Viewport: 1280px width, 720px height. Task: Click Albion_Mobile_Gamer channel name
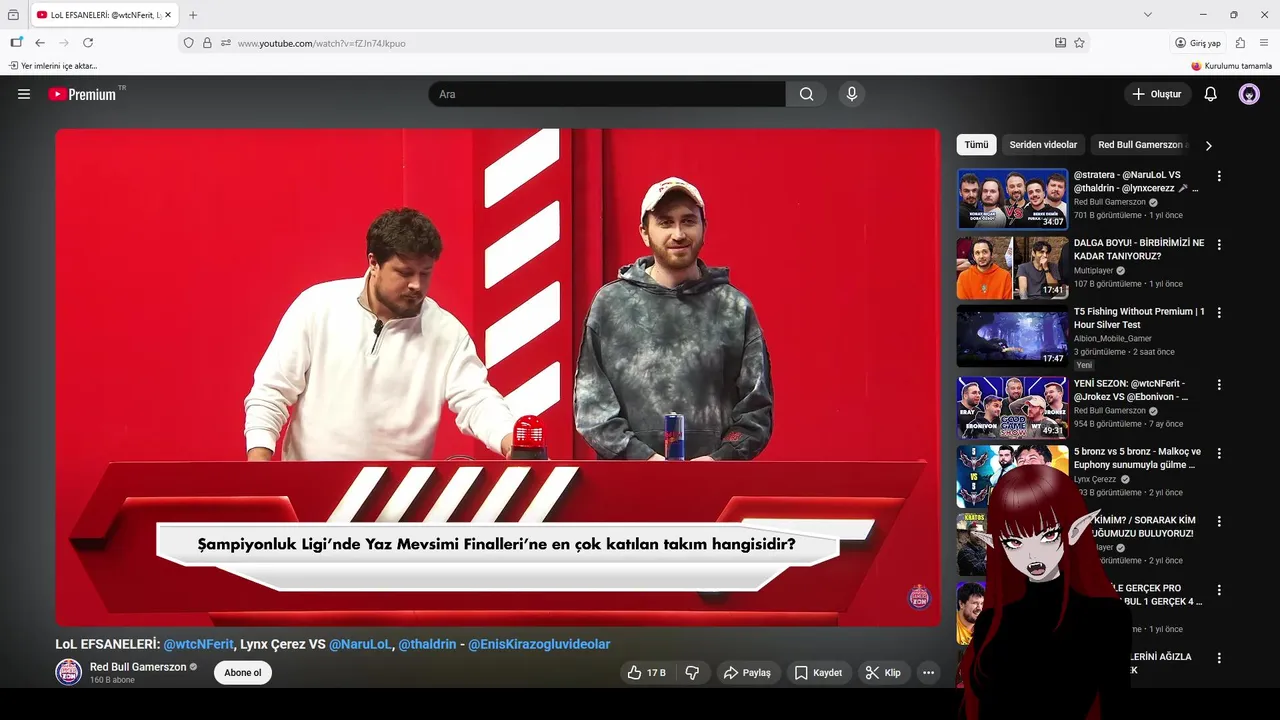point(1113,339)
